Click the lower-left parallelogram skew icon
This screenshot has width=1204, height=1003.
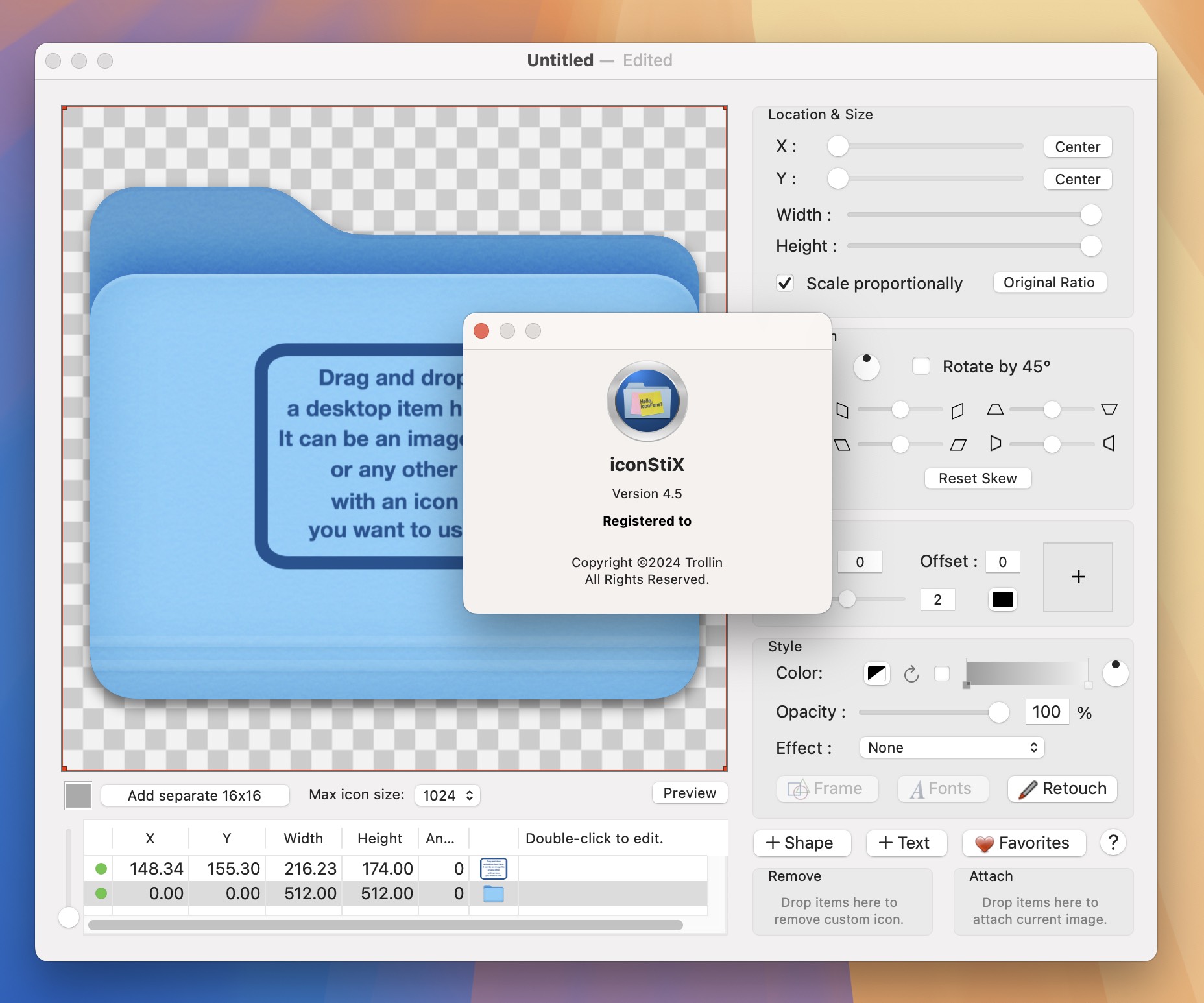pyautogui.click(x=842, y=445)
